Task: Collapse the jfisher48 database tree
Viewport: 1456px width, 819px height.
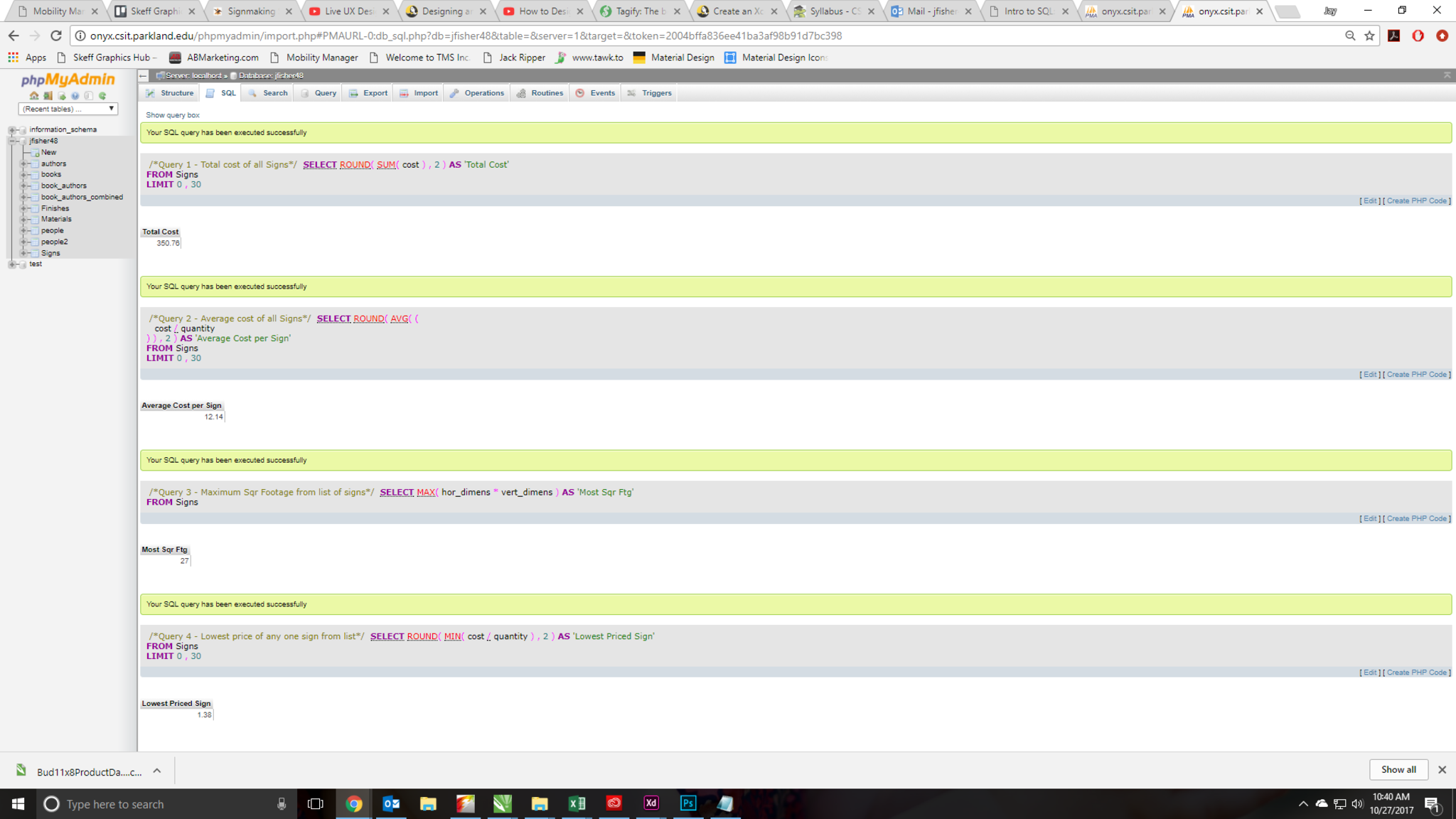Action: click(x=12, y=141)
